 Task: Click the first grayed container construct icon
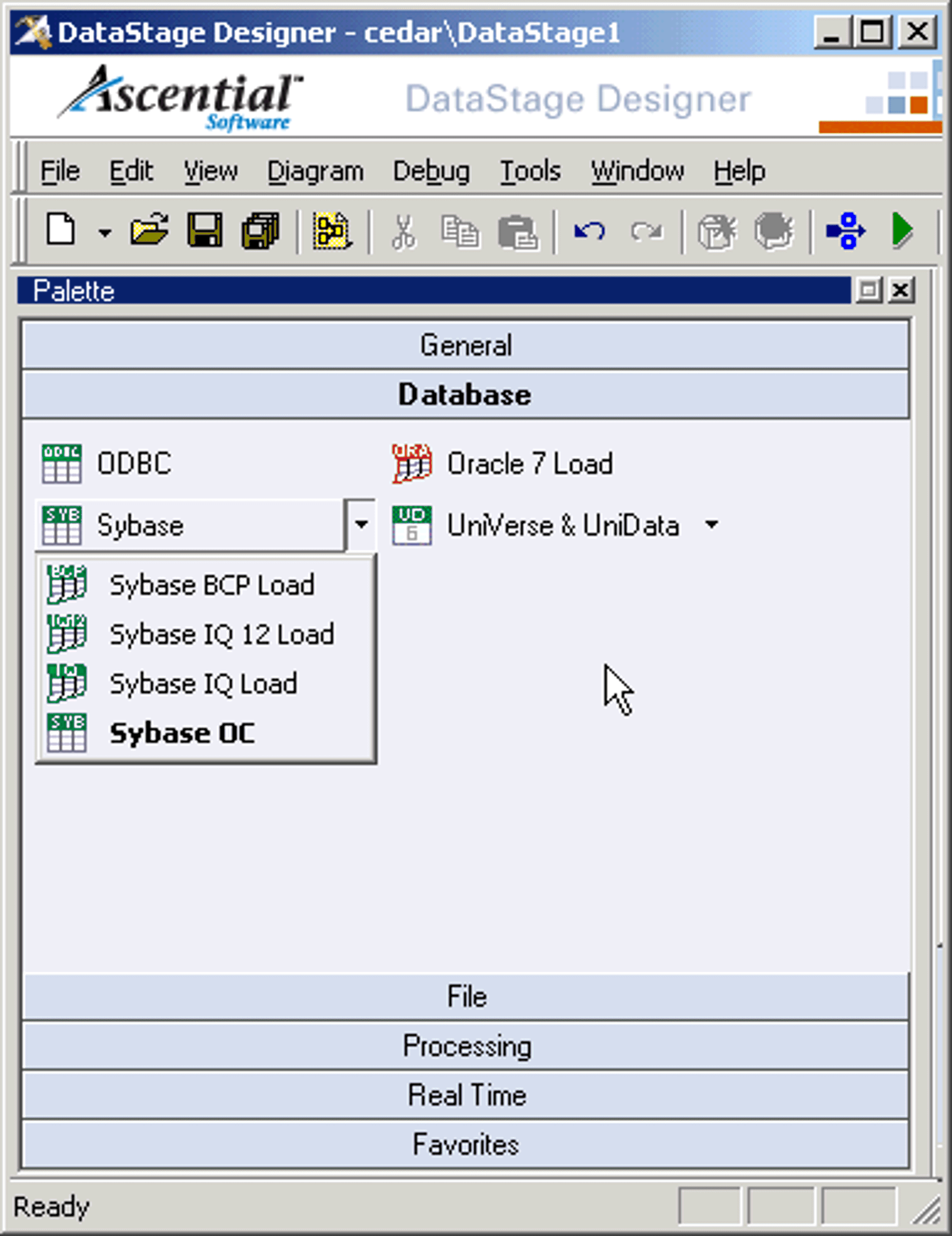(x=717, y=231)
